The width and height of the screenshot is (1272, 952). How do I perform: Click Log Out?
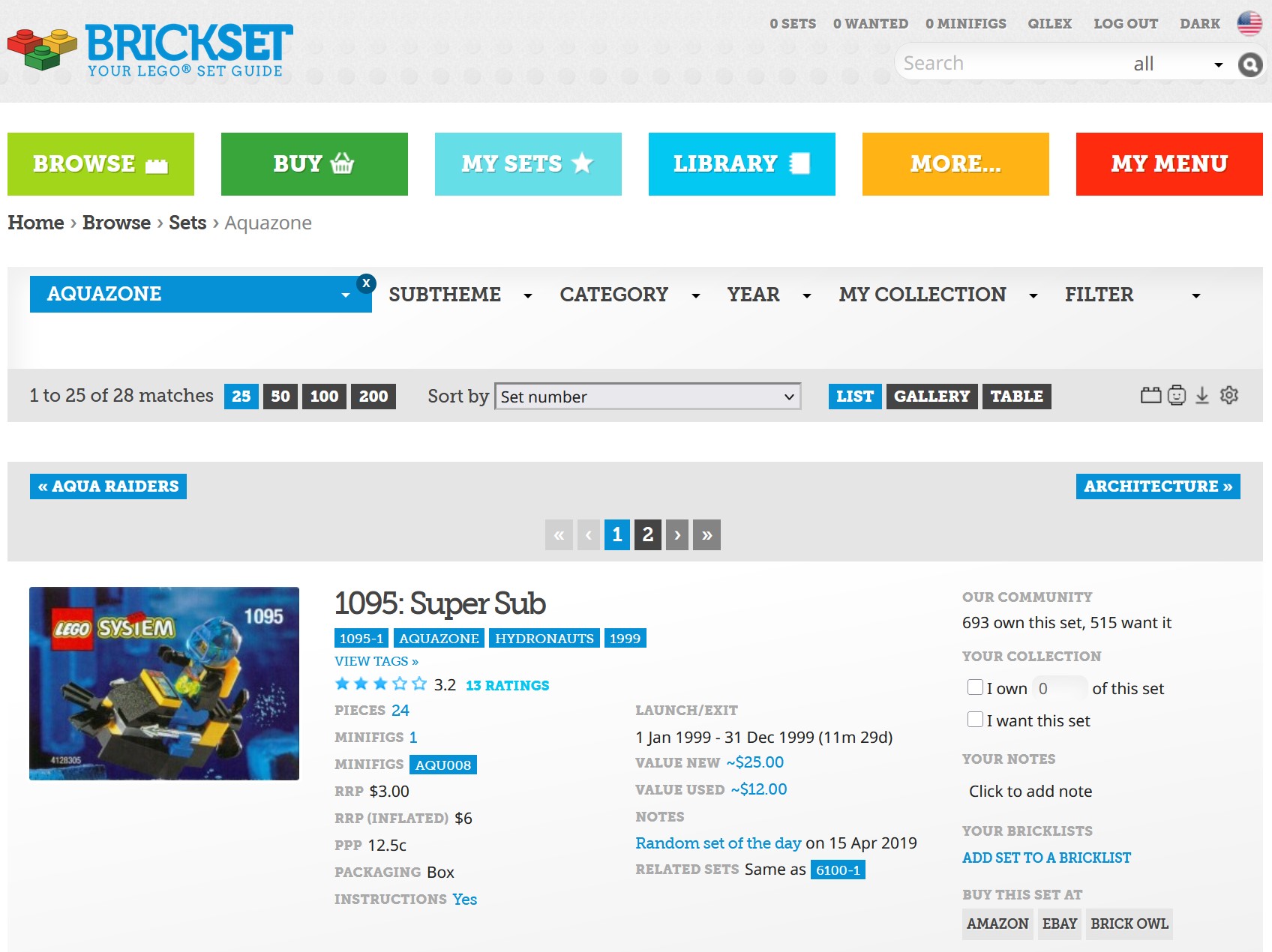click(1126, 24)
